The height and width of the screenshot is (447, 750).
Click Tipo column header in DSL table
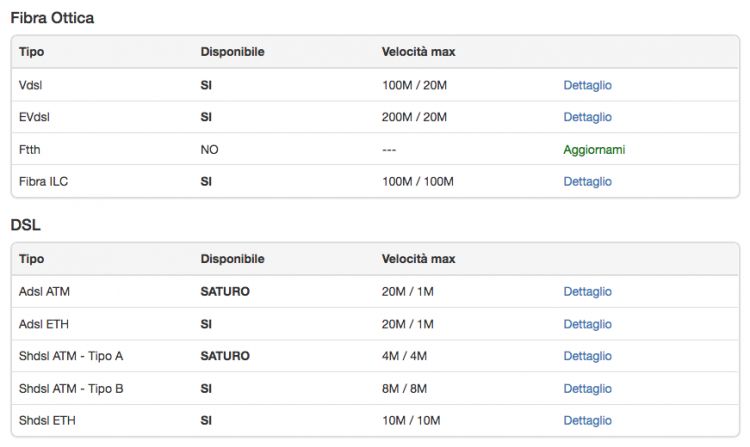click(x=31, y=259)
